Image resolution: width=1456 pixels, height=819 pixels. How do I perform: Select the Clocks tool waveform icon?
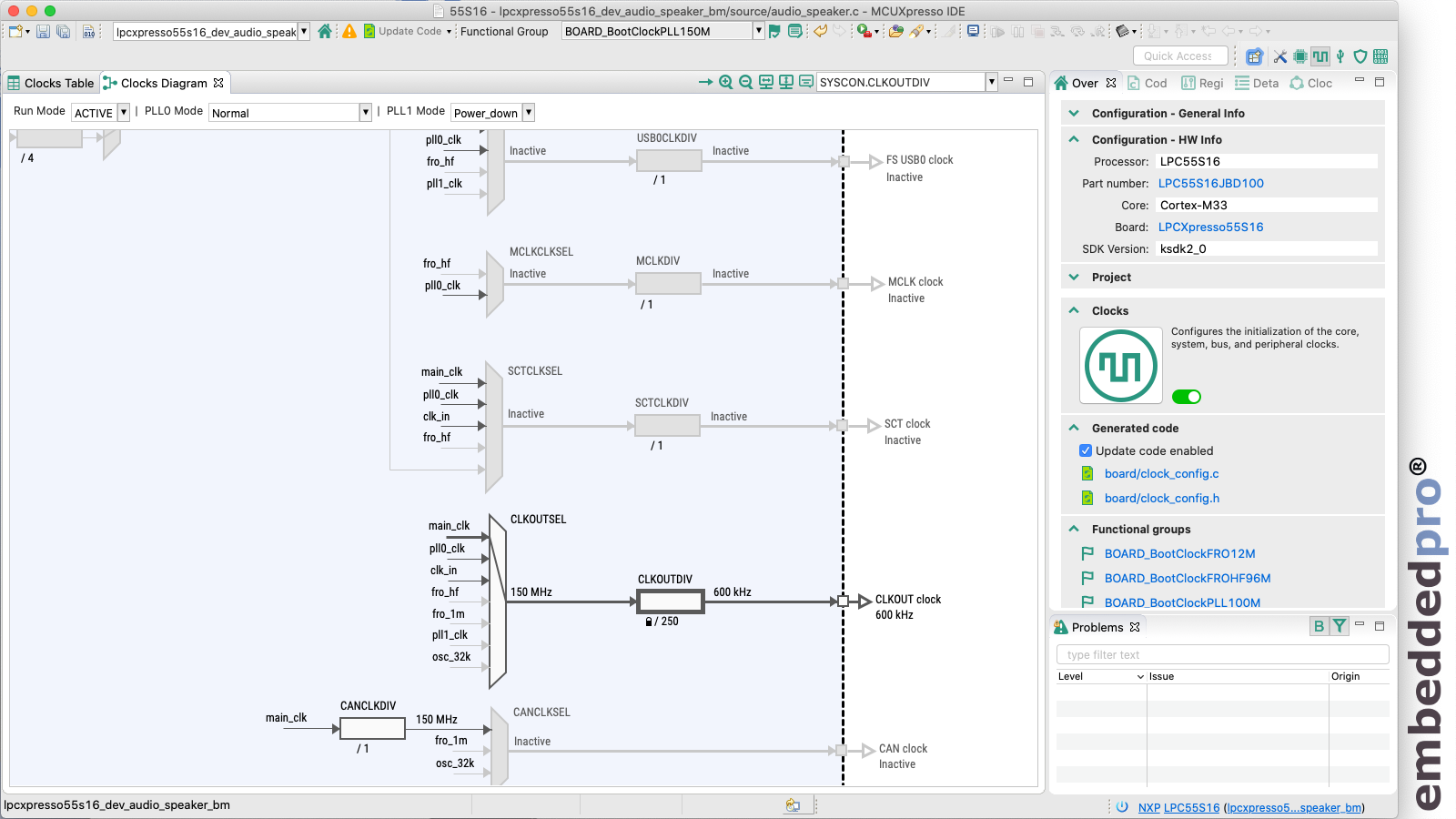(x=1320, y=56)
